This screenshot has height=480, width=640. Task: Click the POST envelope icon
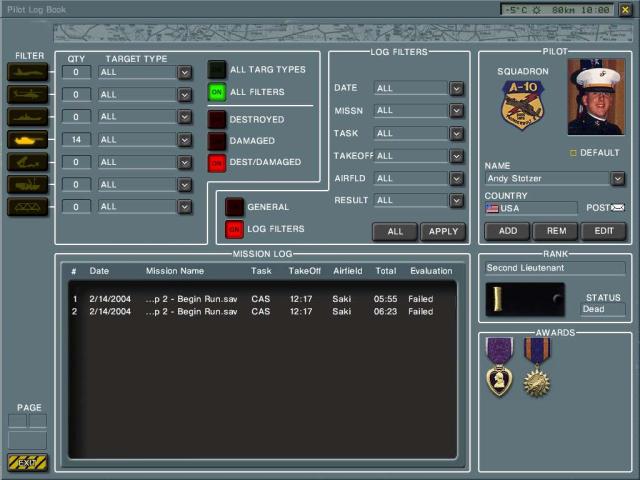point(617,208)
